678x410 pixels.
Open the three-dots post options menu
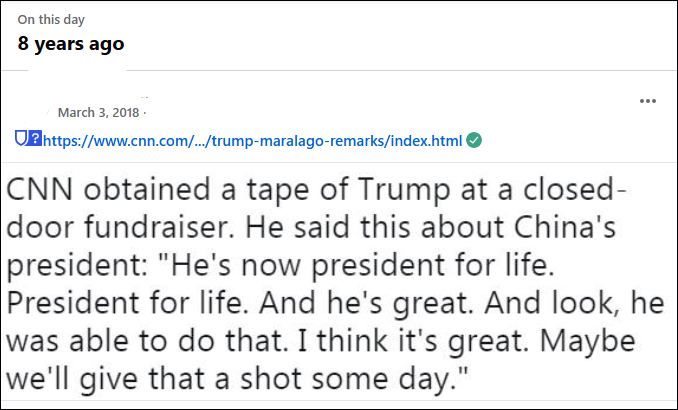[647, 101]
